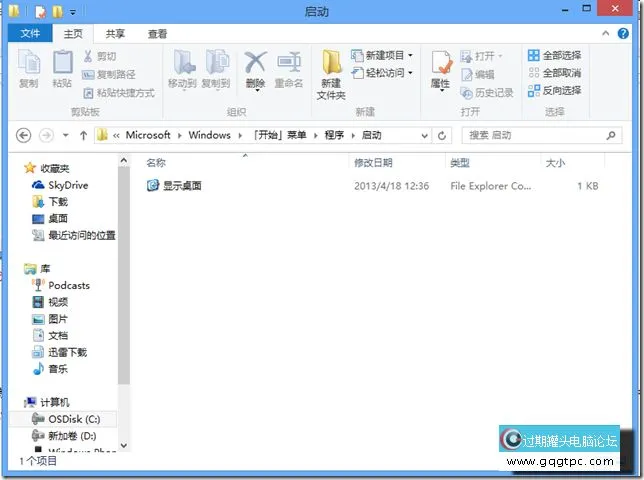644x480 pixels.
Task: Switch to Share (共享) tab
Action: [115, 34]
